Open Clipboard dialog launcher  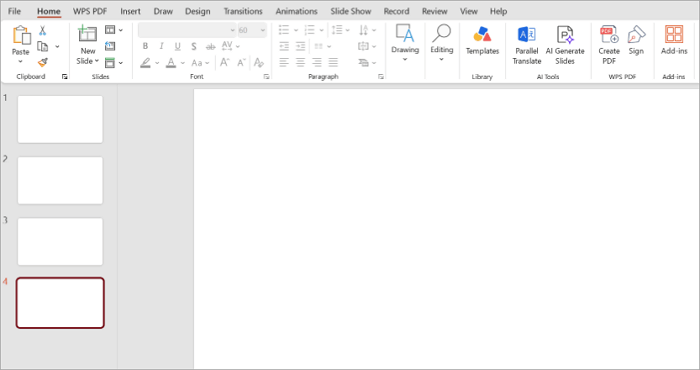click(x=65, y=77)
